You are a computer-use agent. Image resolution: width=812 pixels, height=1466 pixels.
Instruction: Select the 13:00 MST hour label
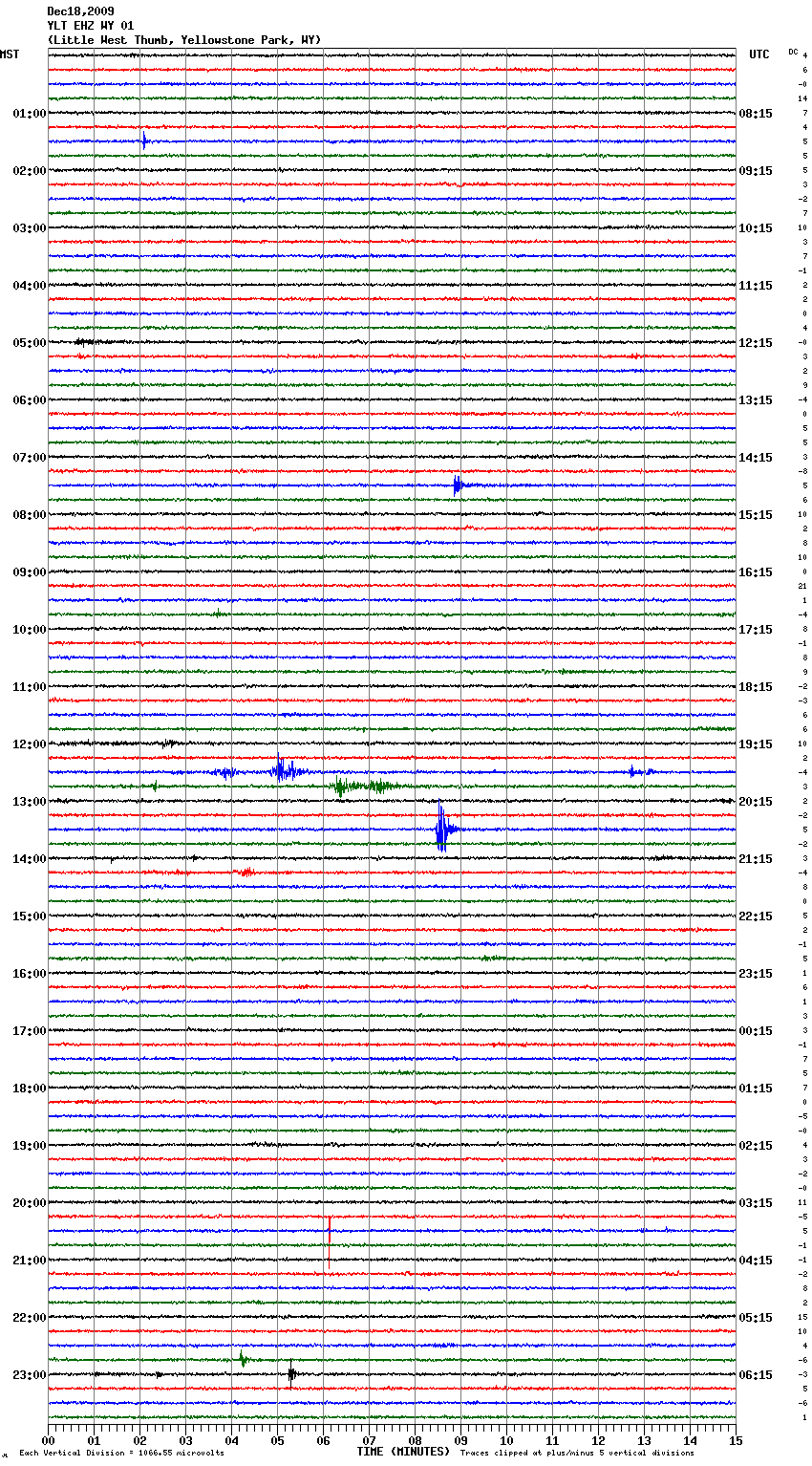tap(30, 802)
